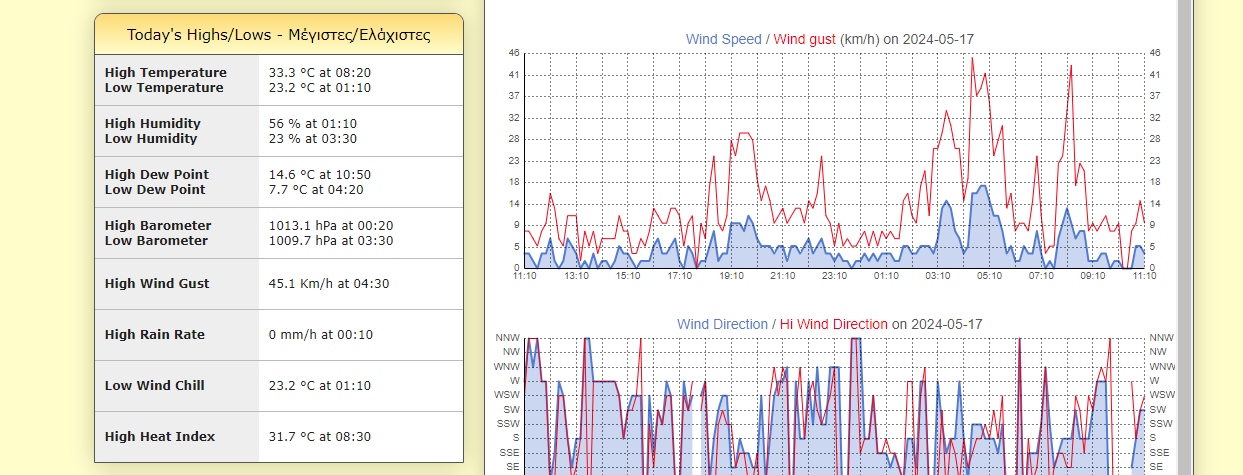Click the value 1013.1 hPa at 00:20
This screenshot has height=475, width=1243.
click(331, 226)
